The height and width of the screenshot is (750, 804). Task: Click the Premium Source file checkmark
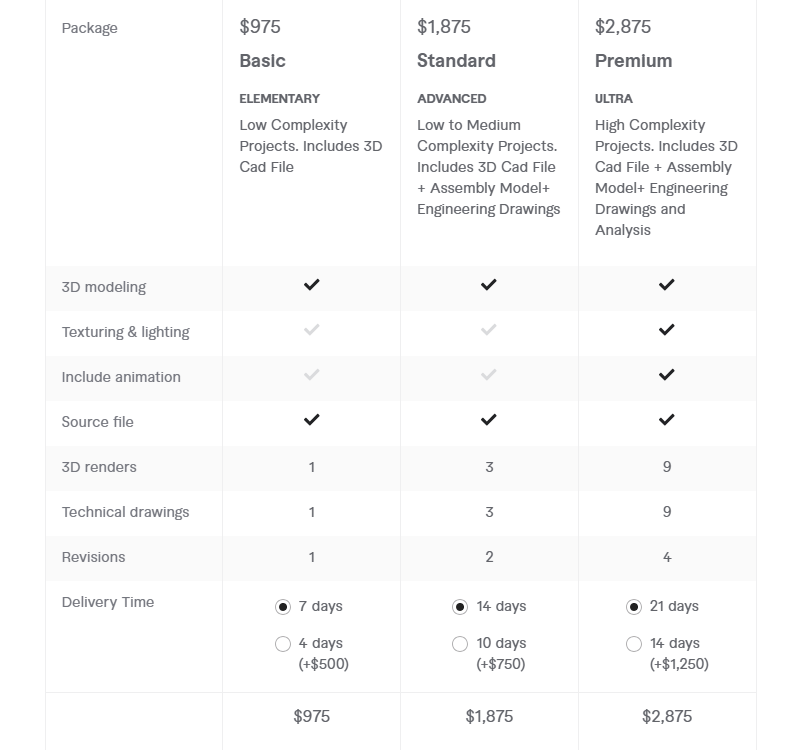666,420
